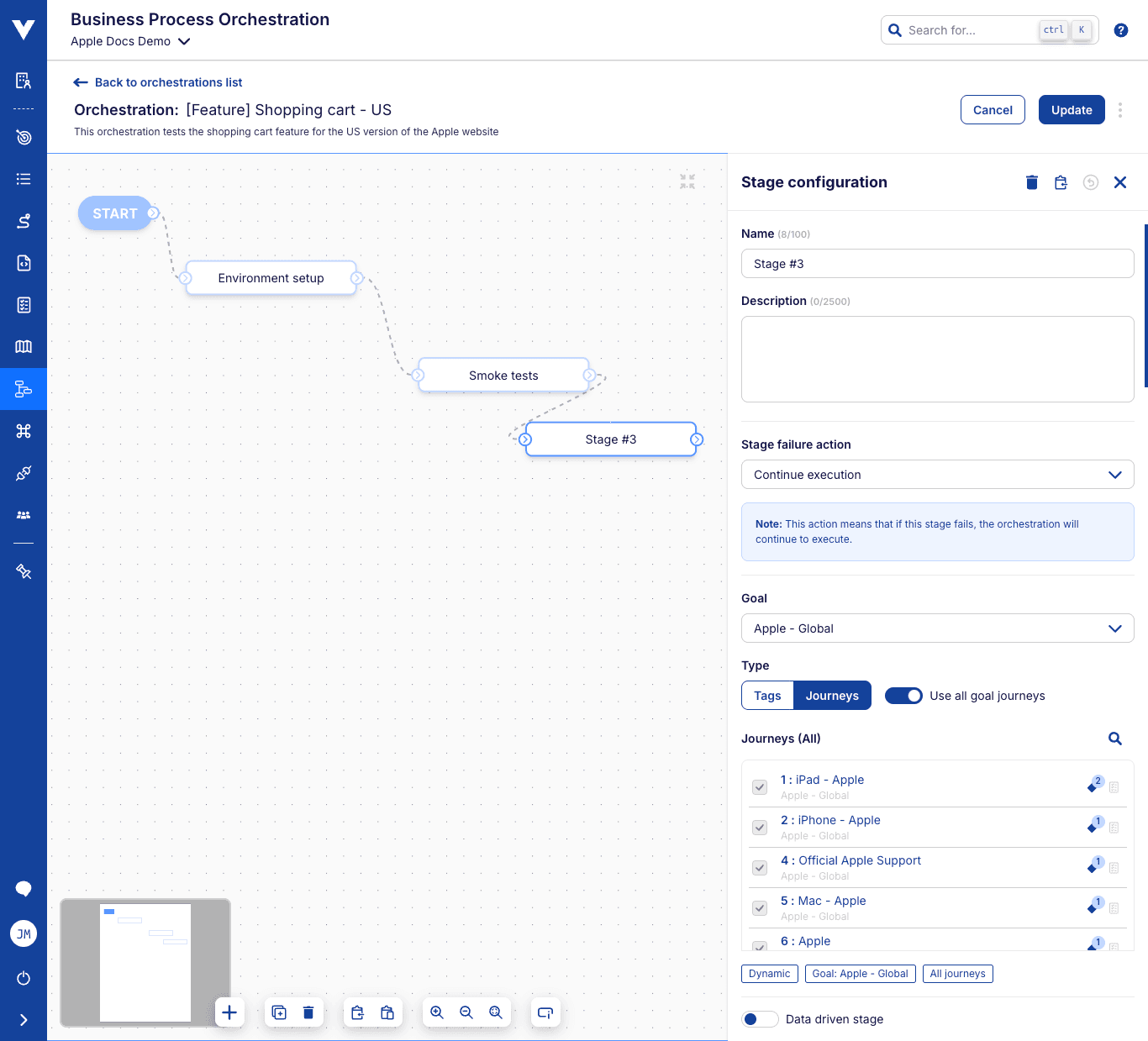Click the zoom in magnifier icon
Screen dimensions: 1148x1041
coord(437,1012)
